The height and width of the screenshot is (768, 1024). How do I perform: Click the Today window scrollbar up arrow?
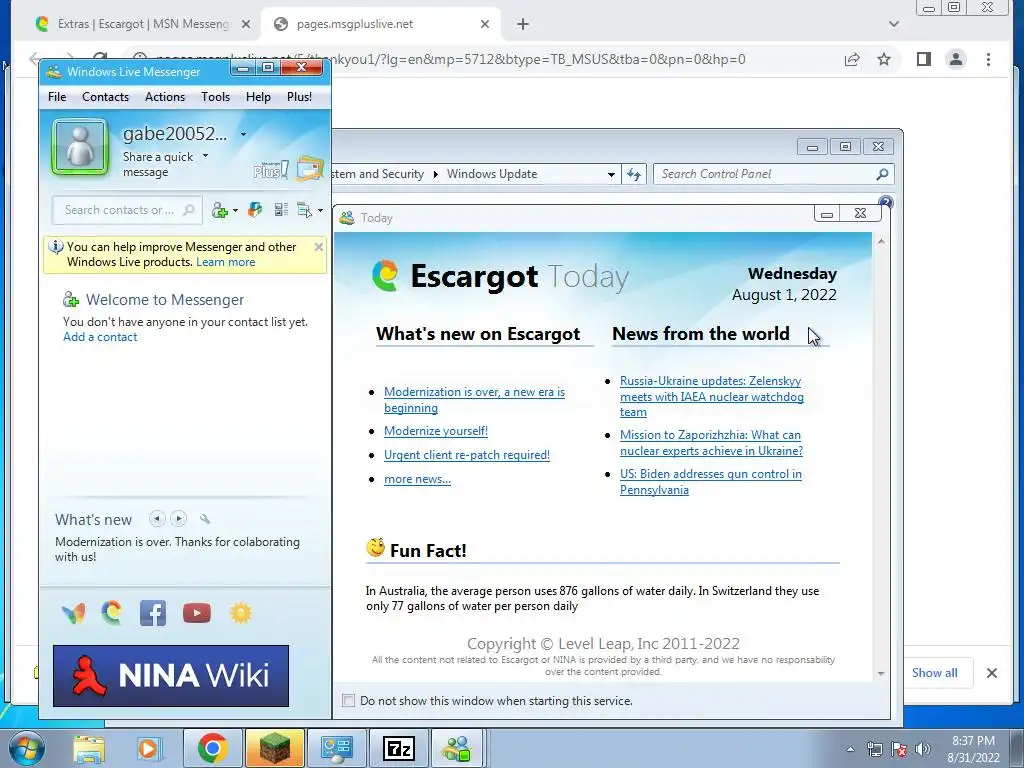(x=881, y=242)
